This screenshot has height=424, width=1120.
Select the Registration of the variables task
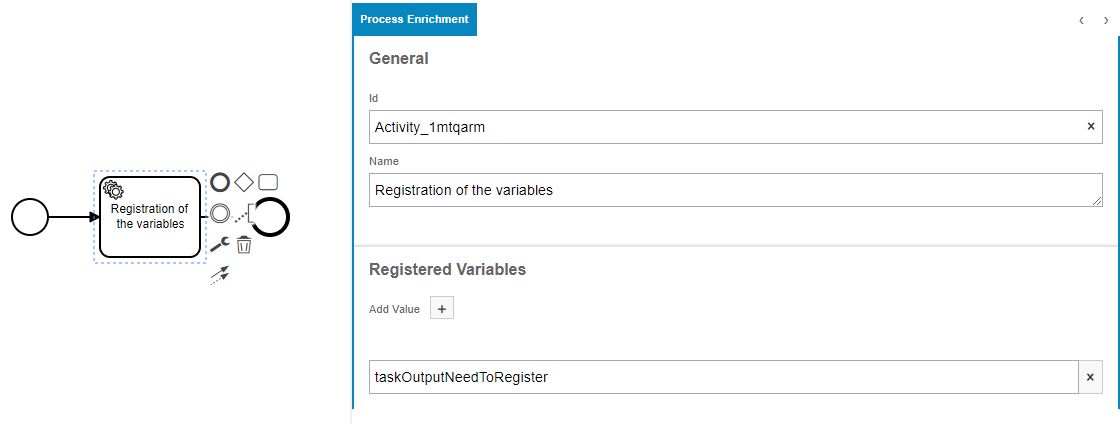click(x=150, y=217)
